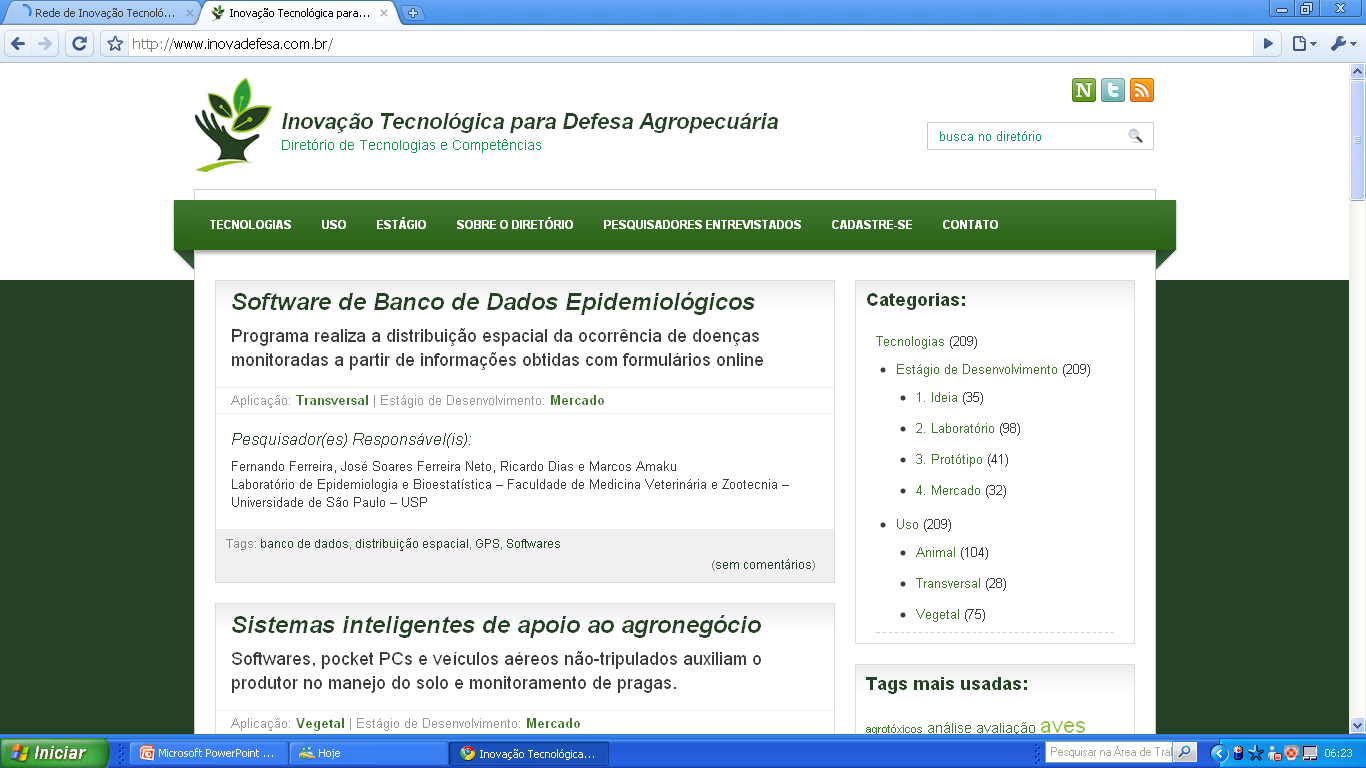Open the '3. Protótipo' category
The width and height of the screenshot is (1366, 768).
pos(949,460)
